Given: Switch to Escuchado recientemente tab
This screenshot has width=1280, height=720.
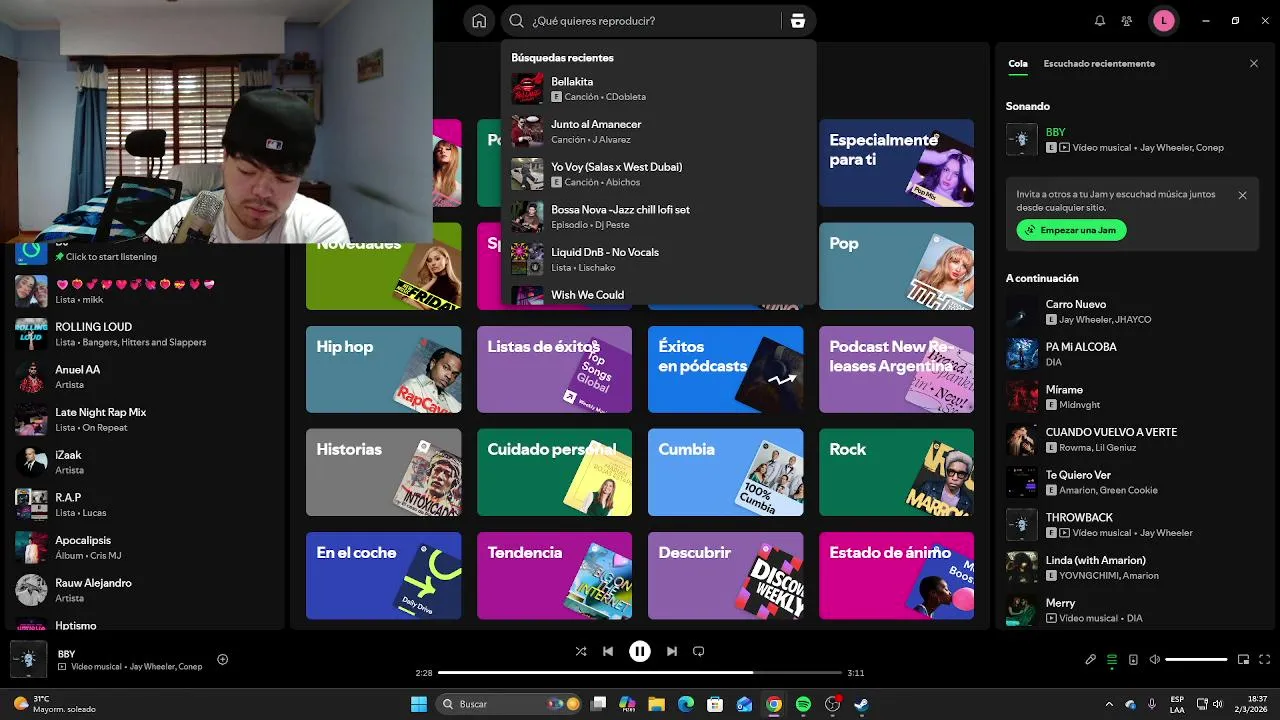Looking at the screenshot, I should tap(1099, 64).
